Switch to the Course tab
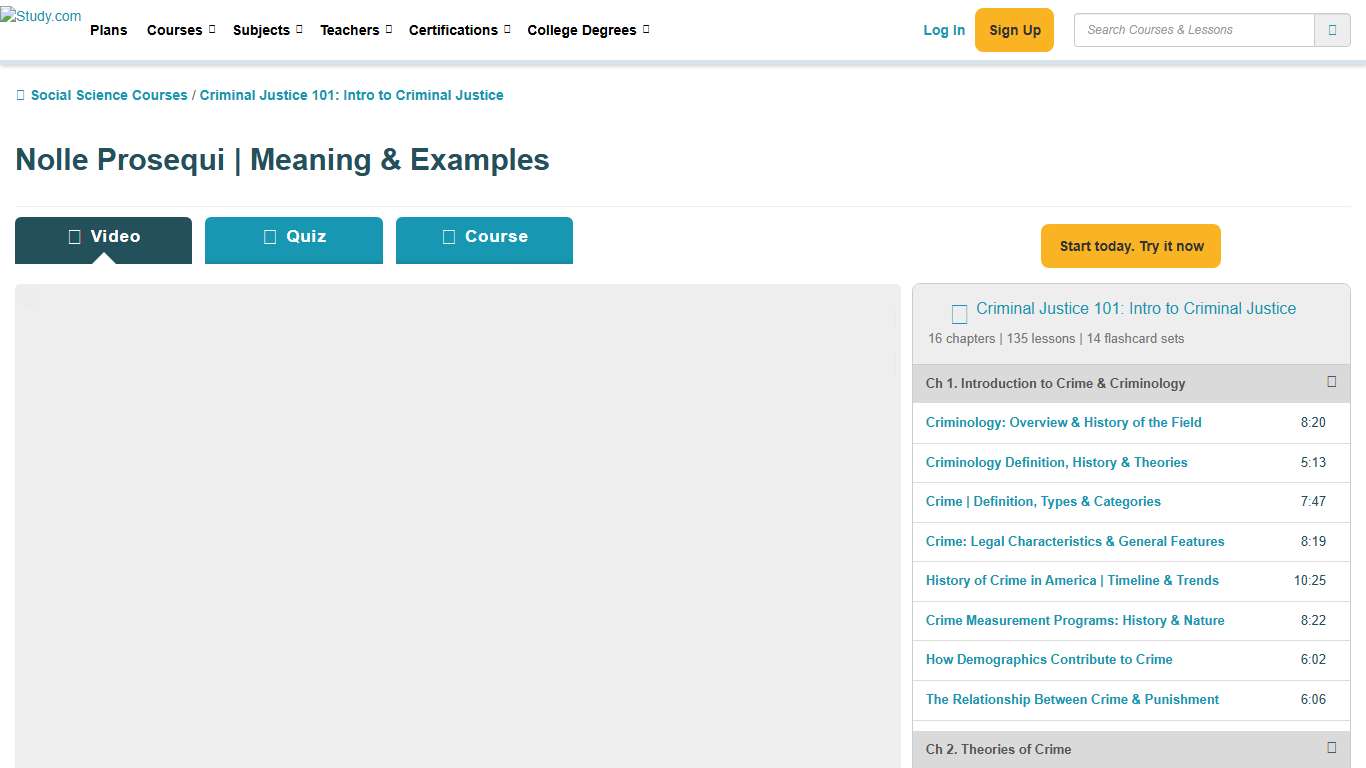1366x768 pixels. point(484,238)
